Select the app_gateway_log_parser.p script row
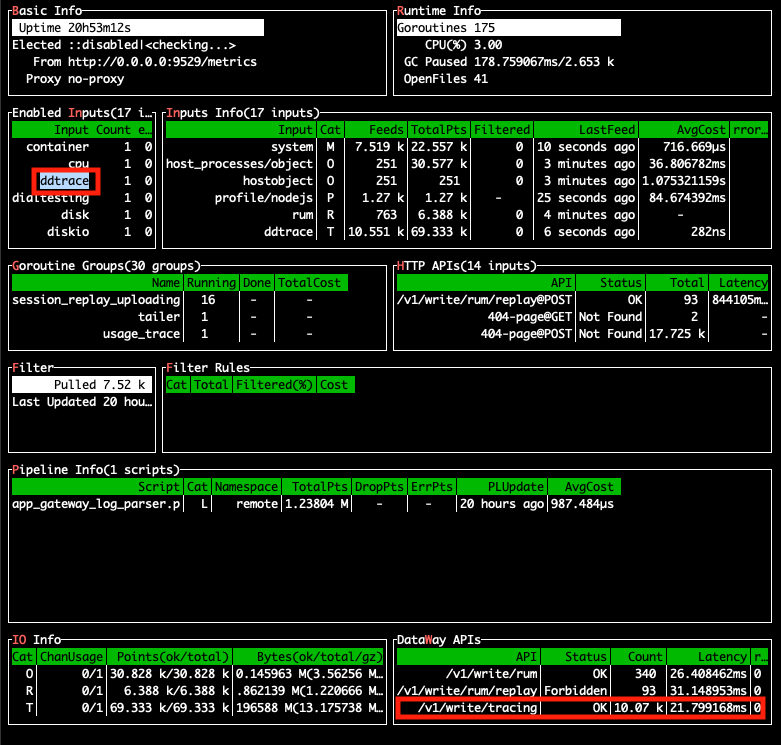 [x=316, y=504]
